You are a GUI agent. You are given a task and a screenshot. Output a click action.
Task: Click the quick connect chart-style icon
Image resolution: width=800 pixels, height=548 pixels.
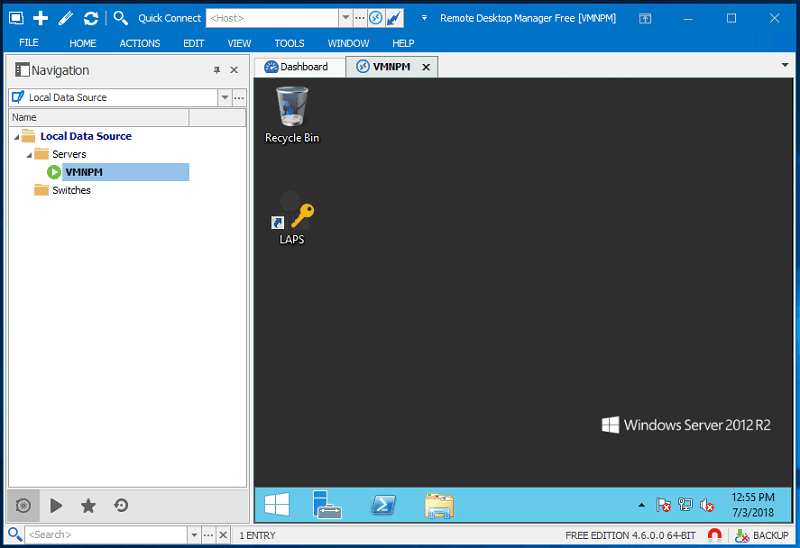point(394,18)
